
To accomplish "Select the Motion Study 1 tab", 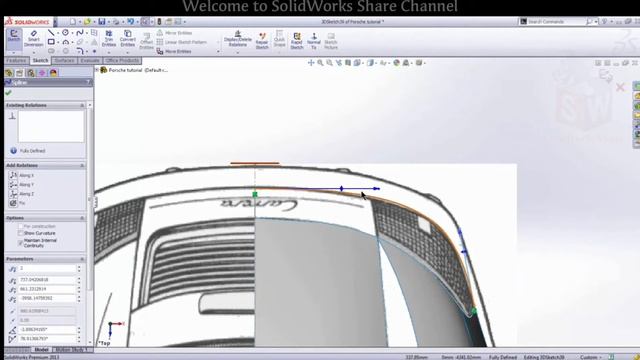I will point(72,350).
